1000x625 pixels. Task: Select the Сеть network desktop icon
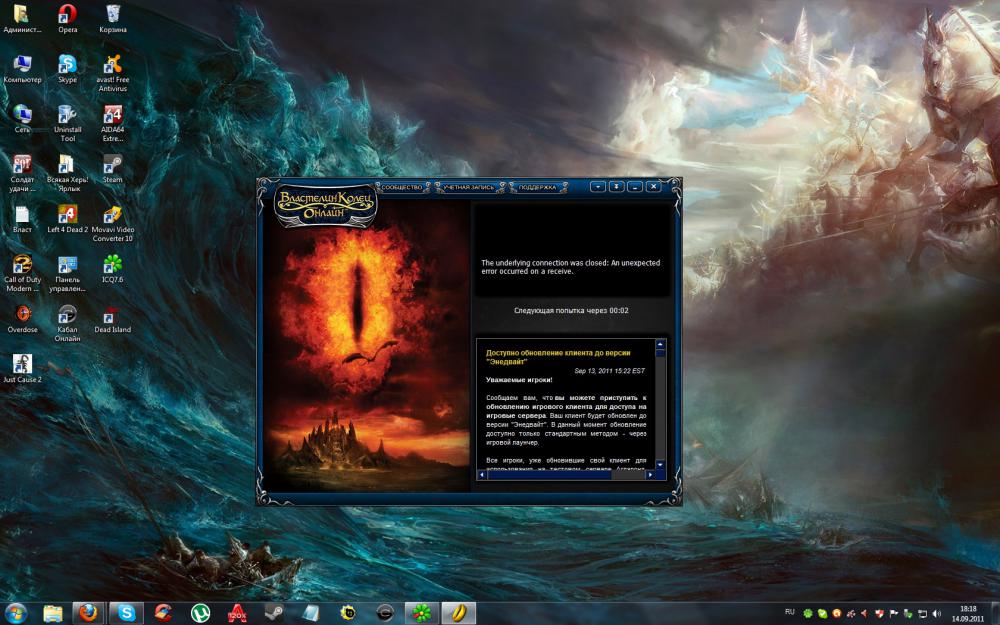22,119
